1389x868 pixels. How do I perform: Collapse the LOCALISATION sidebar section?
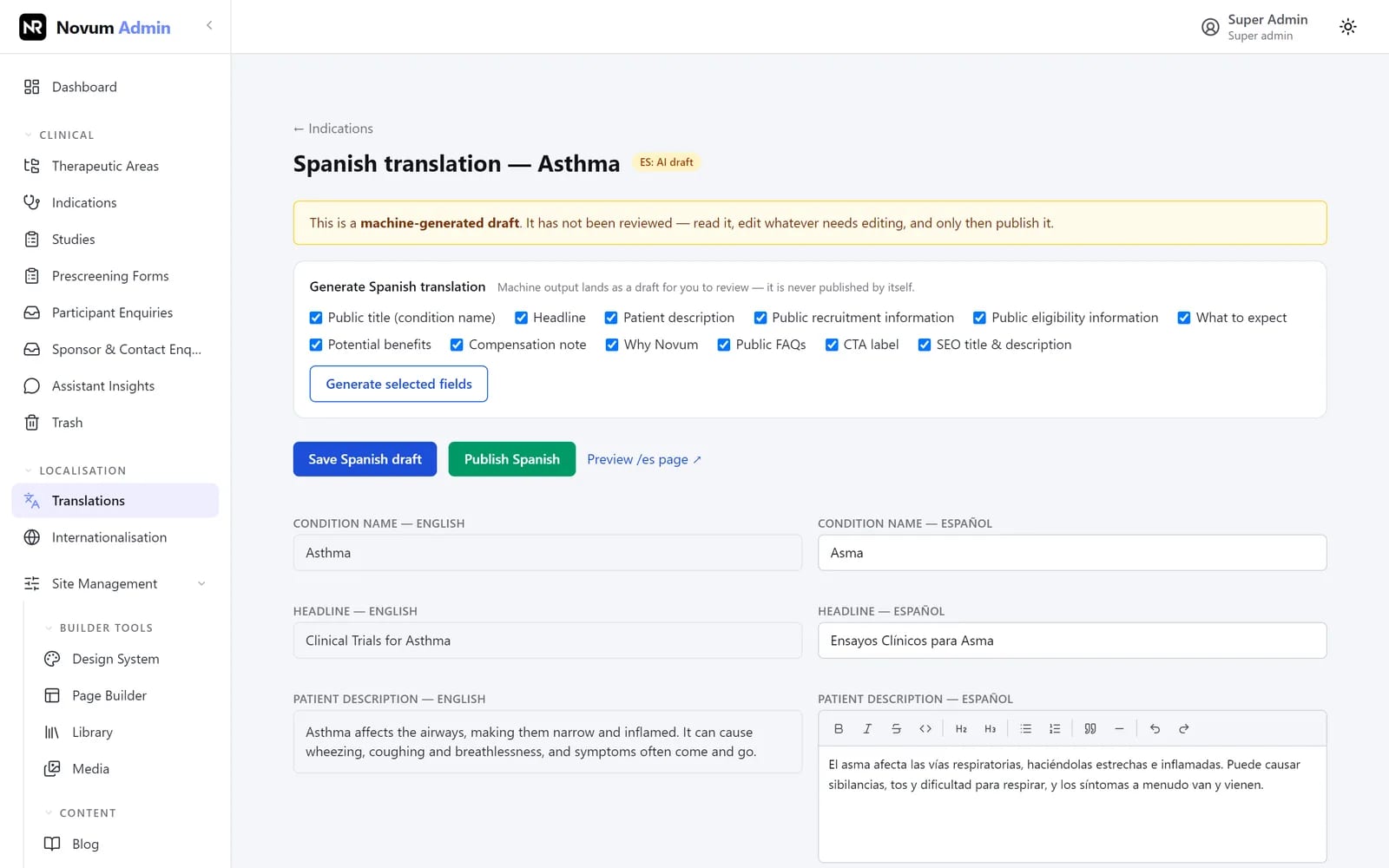75,470
